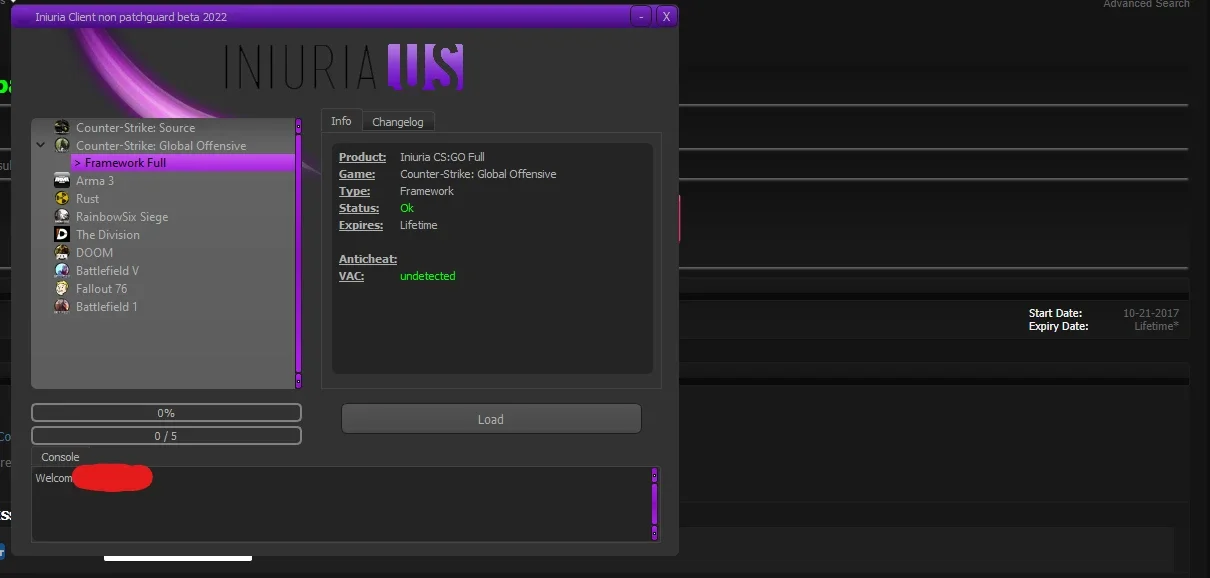The width and height of the screenshot is (1210, 578).
Task: Click the 'Lifetime' expires value in Info
Action: tap(418, 225)
